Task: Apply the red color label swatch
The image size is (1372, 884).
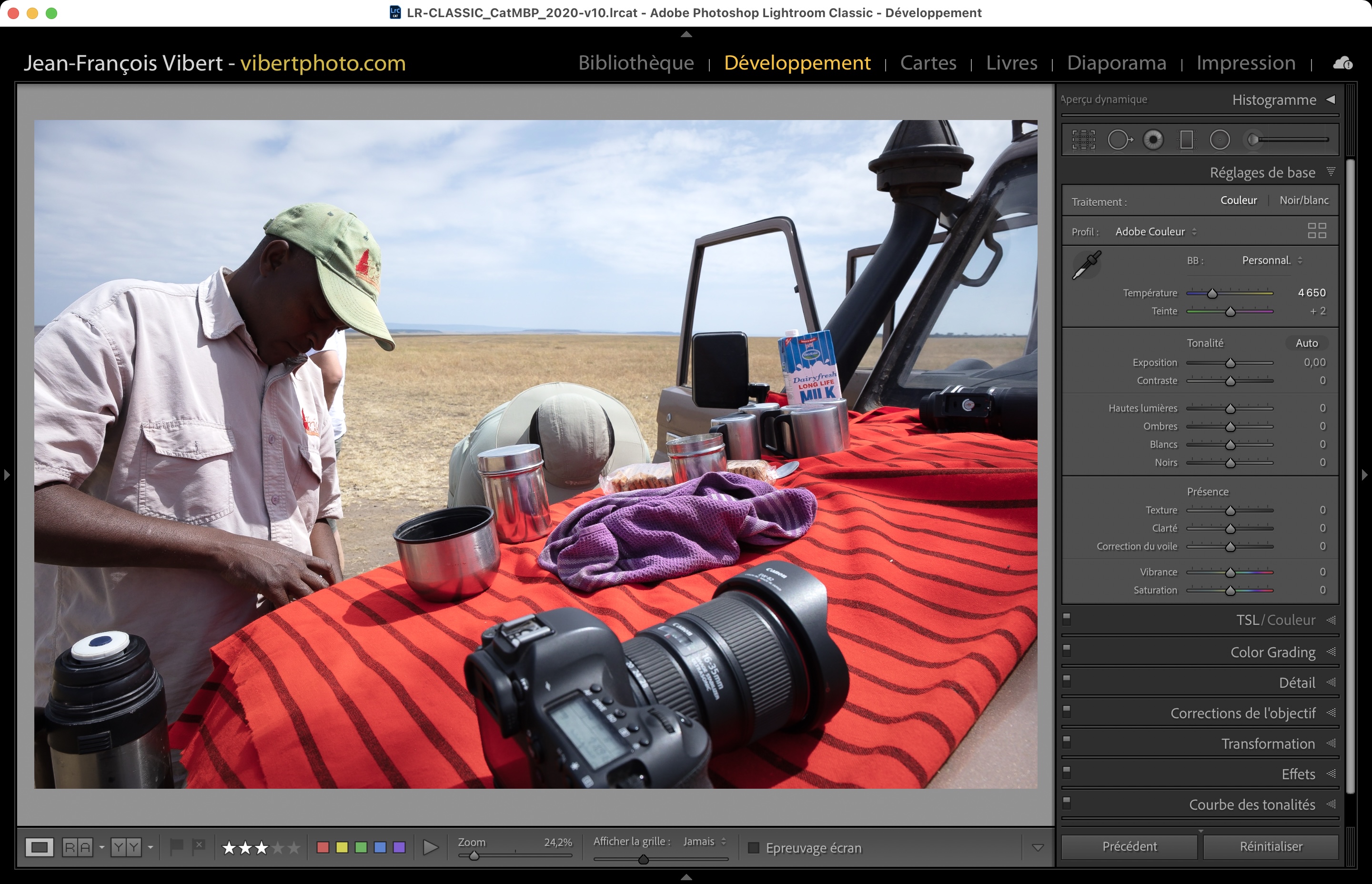Action: (323, 848)
